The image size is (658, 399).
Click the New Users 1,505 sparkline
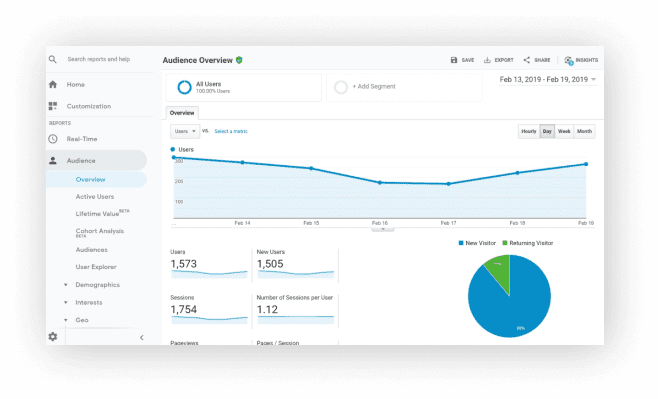pyautogui.click(x=295, y=274)
